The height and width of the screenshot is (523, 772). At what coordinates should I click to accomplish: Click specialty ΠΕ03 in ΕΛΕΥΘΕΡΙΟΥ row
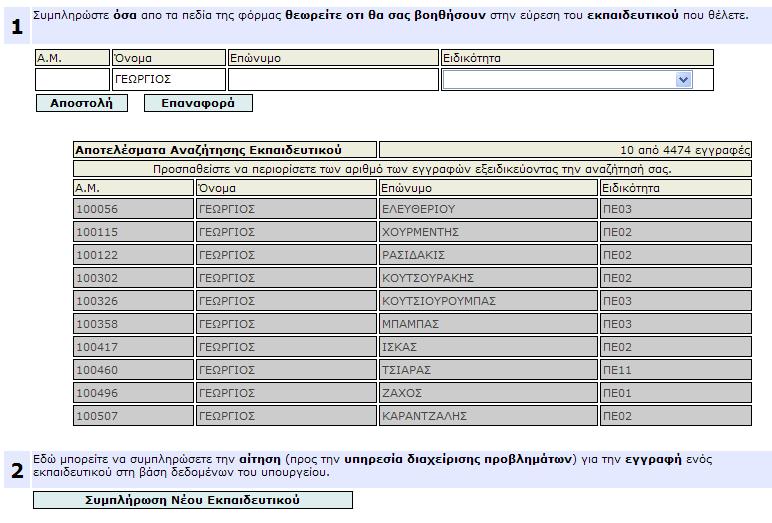[x=617, y=209]
